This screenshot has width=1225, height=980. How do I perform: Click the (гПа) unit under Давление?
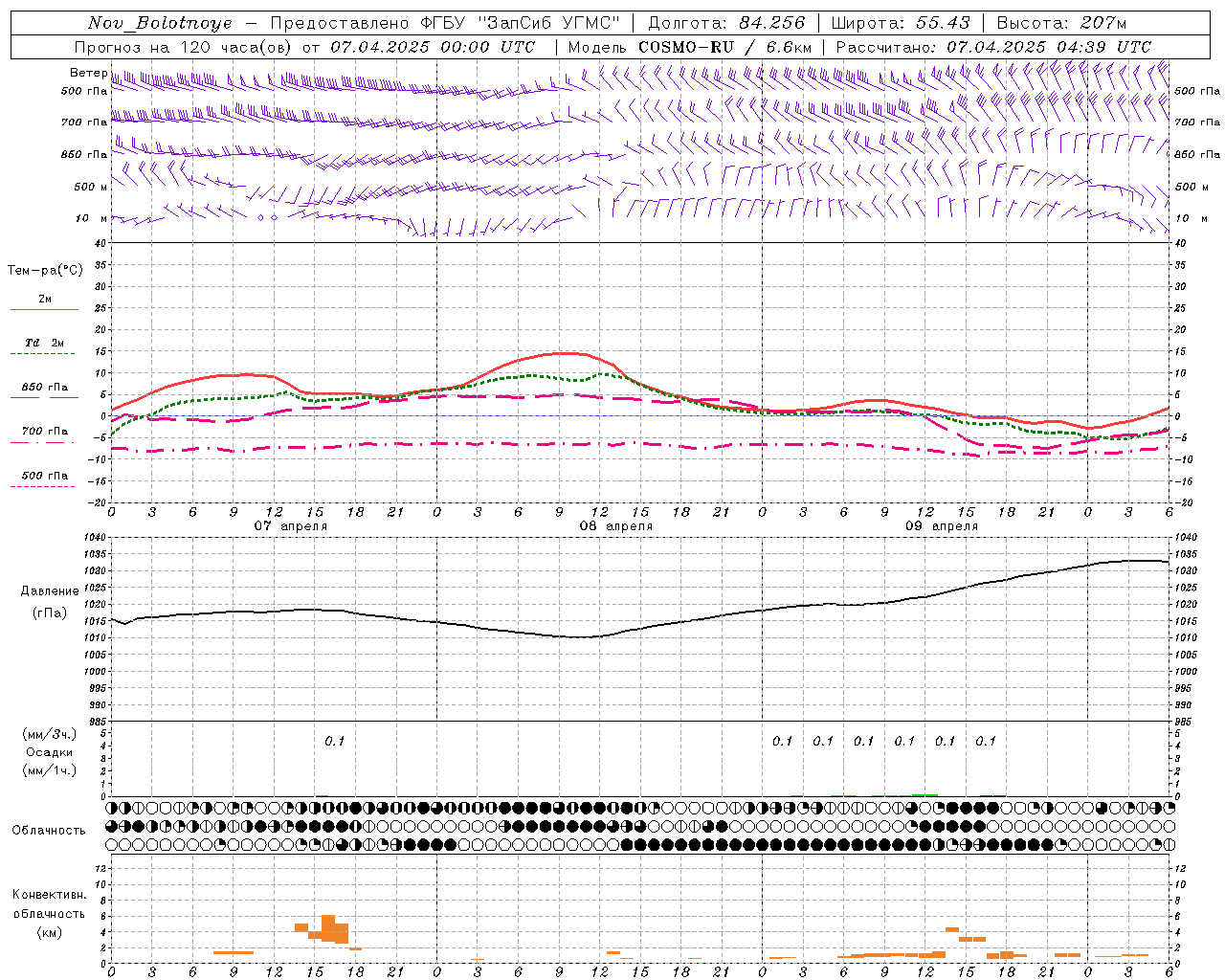click(x=49, y=612)
